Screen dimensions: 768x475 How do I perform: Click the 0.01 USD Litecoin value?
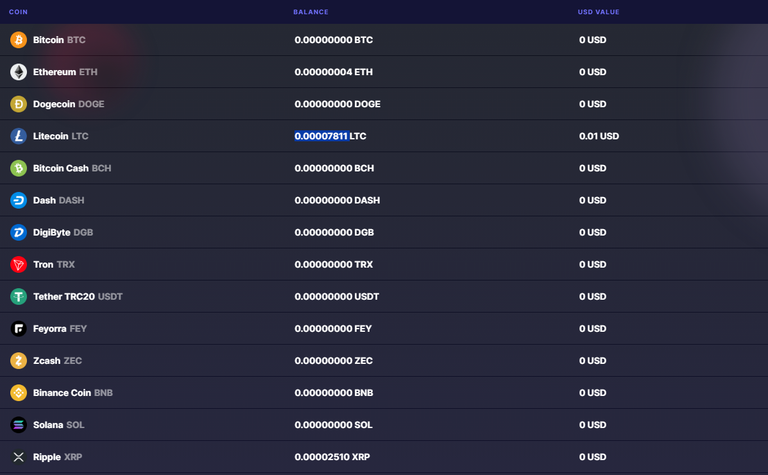point(599,136)
